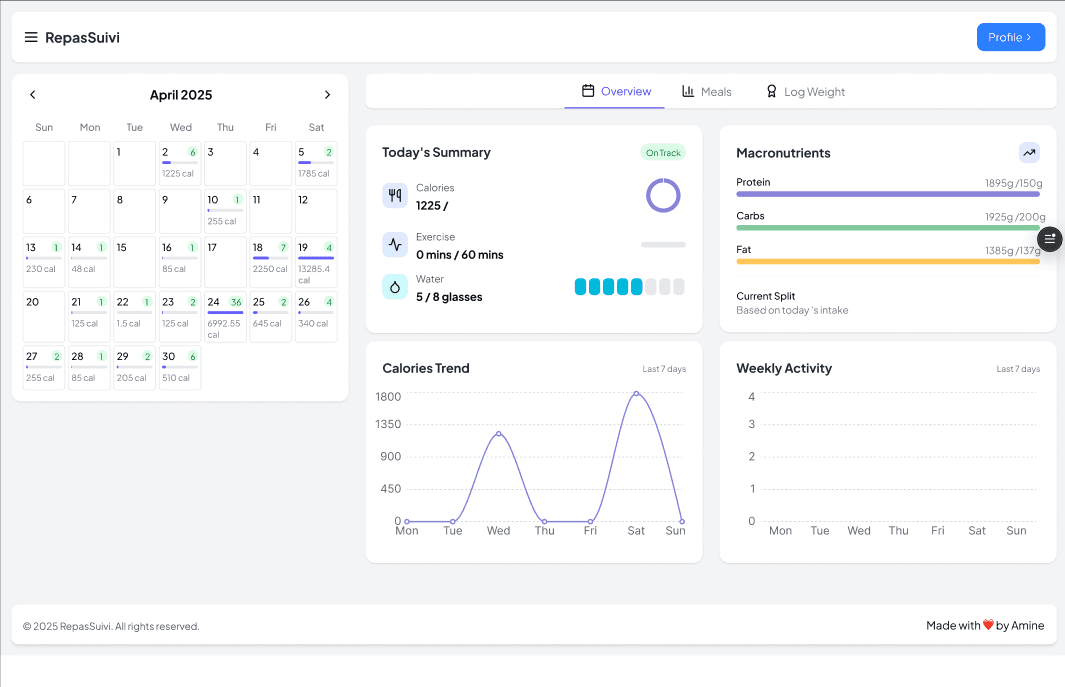Click the fork and knife Calories icon
The height and width of the screenshot is (687, 1065).
coord(395,196)
